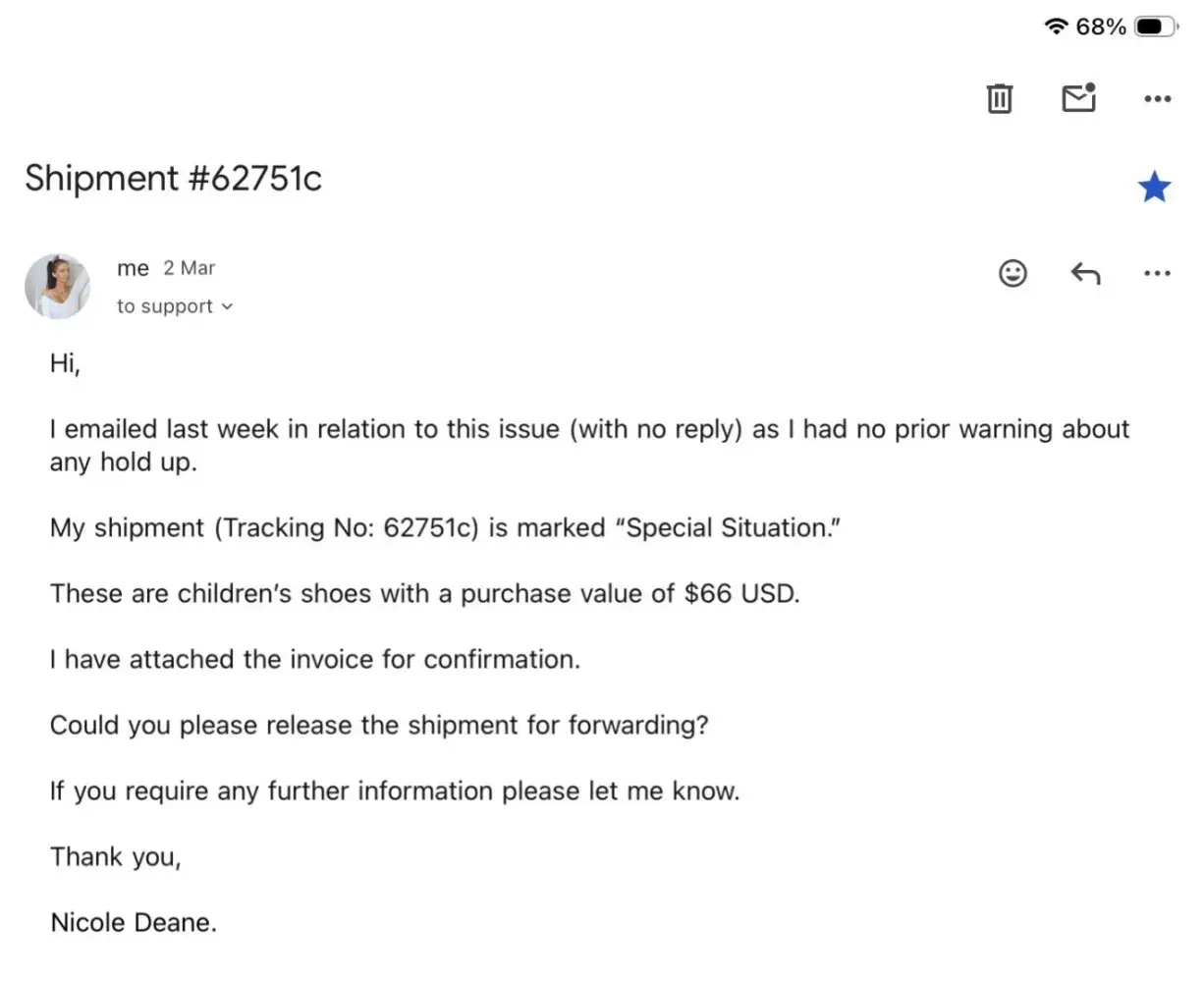The image size is (1204, 982).
Task: Unstar the Shipment #62751c conversation
Action: [x=1155, y=187]
